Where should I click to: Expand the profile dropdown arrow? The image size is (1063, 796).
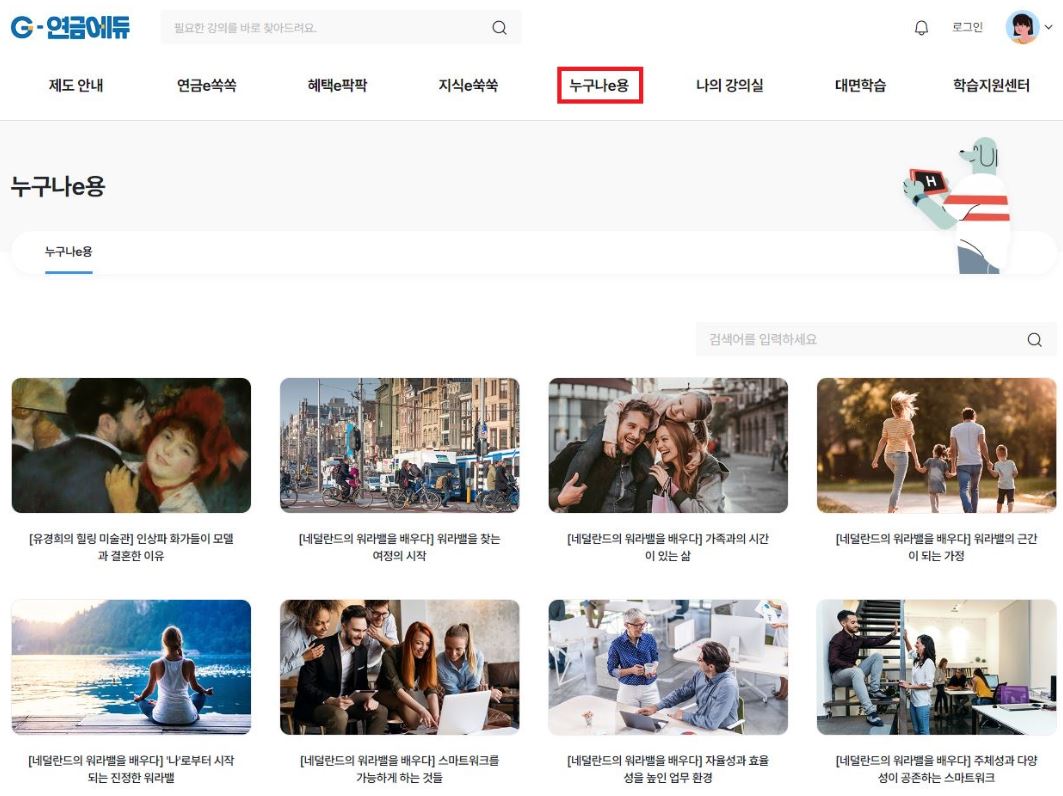pos(1048,28)
